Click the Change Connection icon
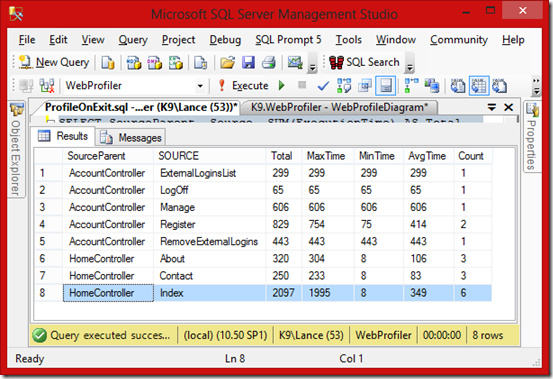553x379 pixels. coord(47,86)
